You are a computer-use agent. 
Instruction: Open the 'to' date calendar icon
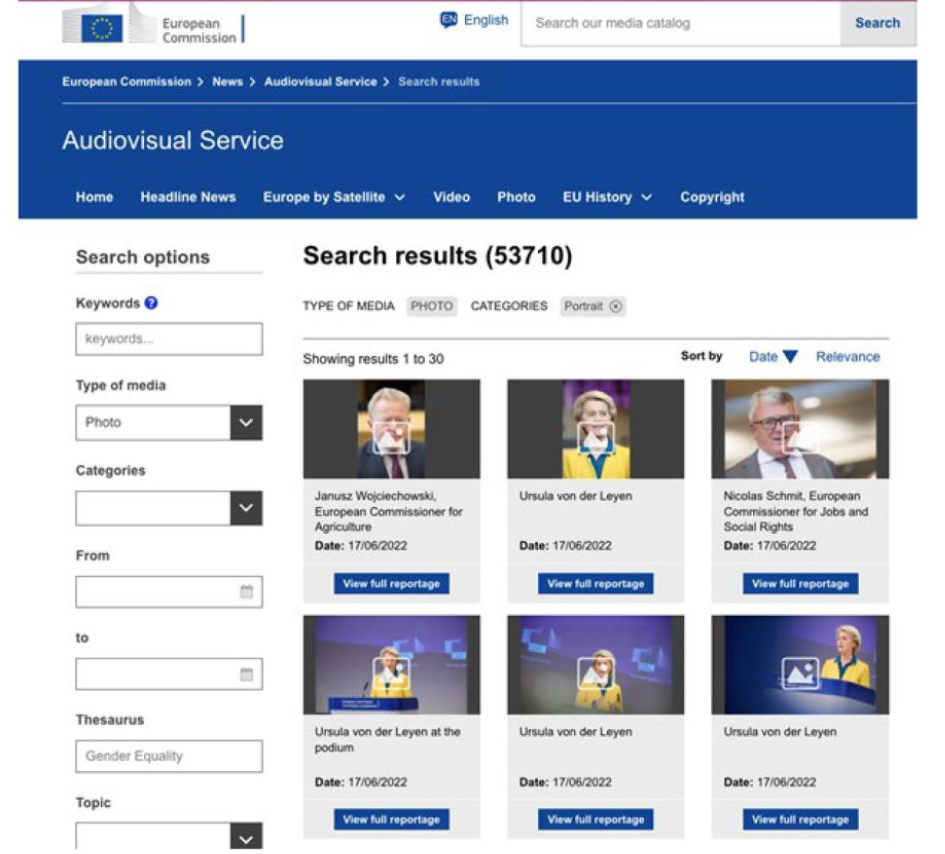click(x=246, y=674)
